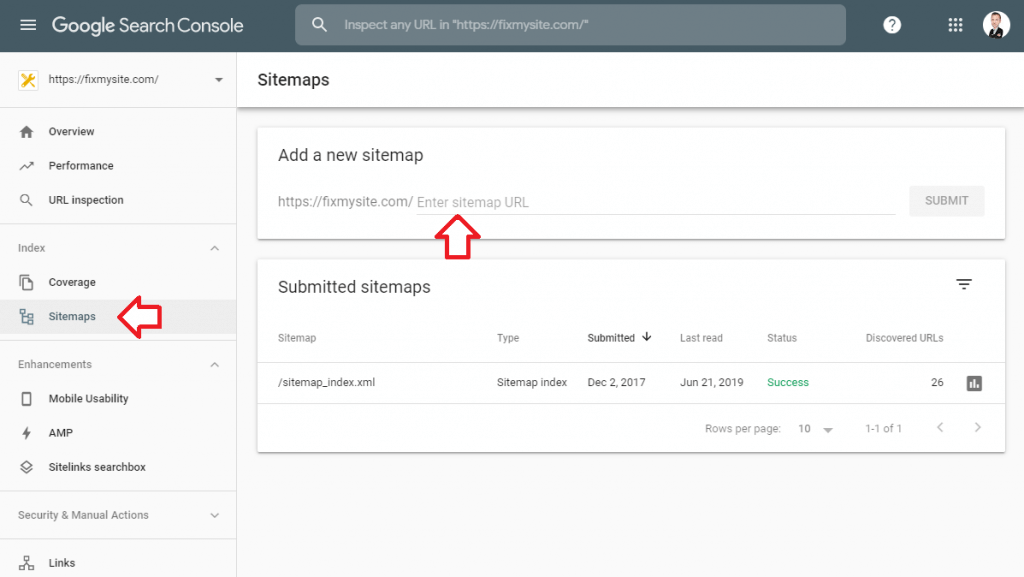The height and width of the screenshot is (577, 1024).
Task: Click the Submitted column sort arrow
Action: pos(647,337)
